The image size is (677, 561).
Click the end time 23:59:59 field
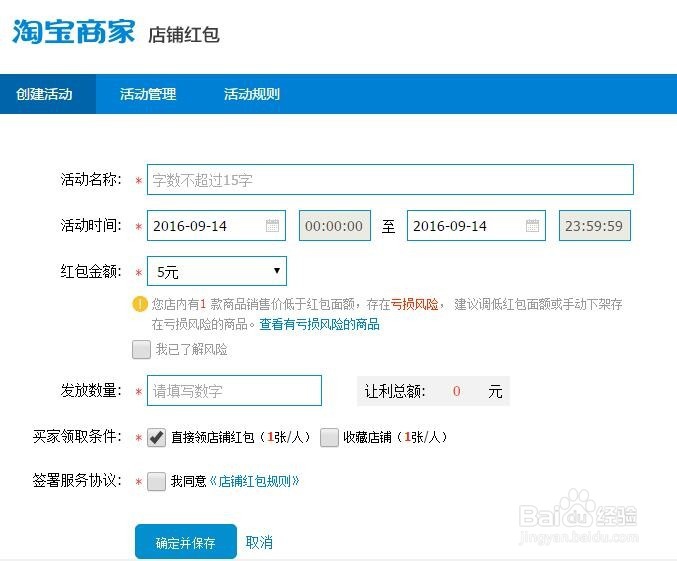(x=595, y=225)
